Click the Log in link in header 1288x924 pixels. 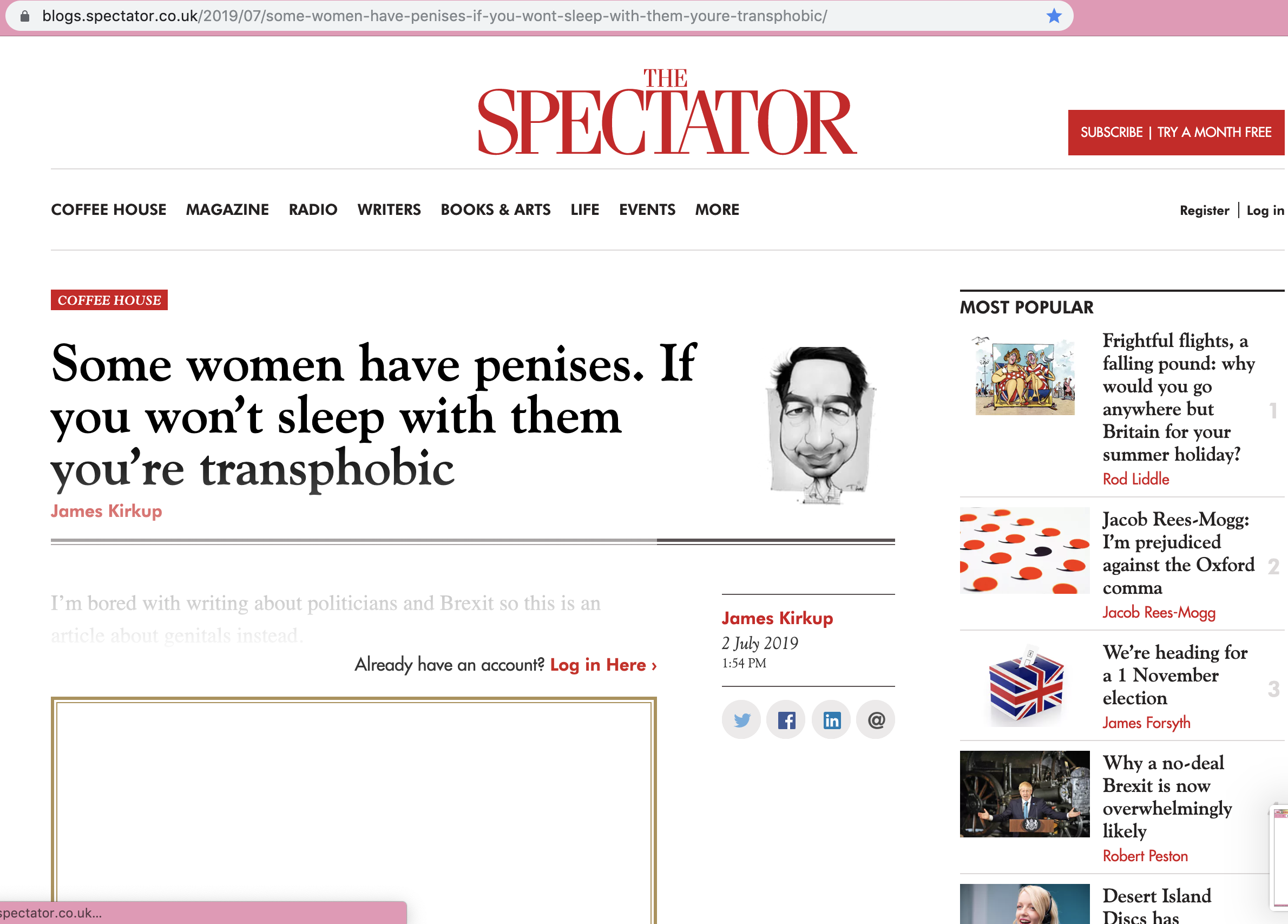(x=1265, y=211)
